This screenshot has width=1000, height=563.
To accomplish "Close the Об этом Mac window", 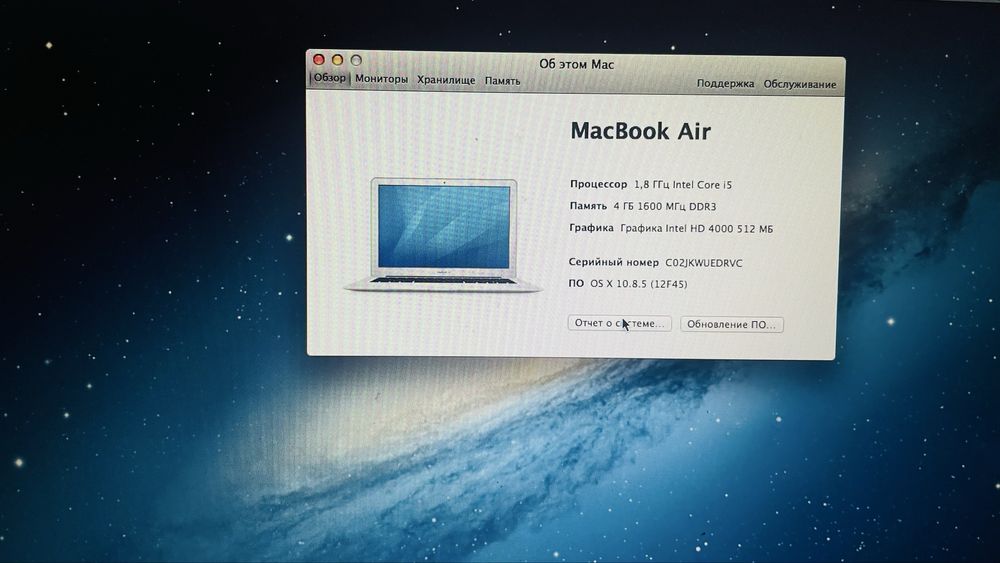I will click(x=318, y=59).
